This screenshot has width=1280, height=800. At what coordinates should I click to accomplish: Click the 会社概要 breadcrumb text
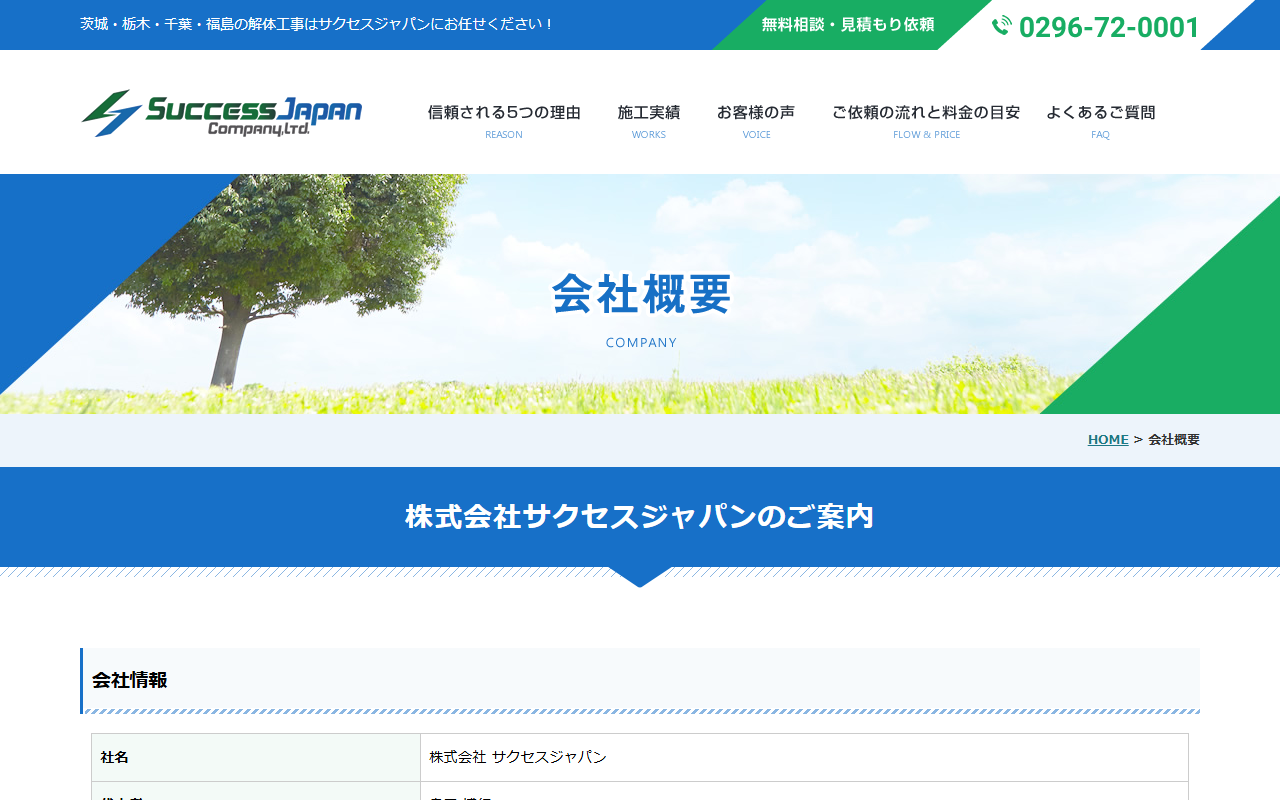point(1174,440)
